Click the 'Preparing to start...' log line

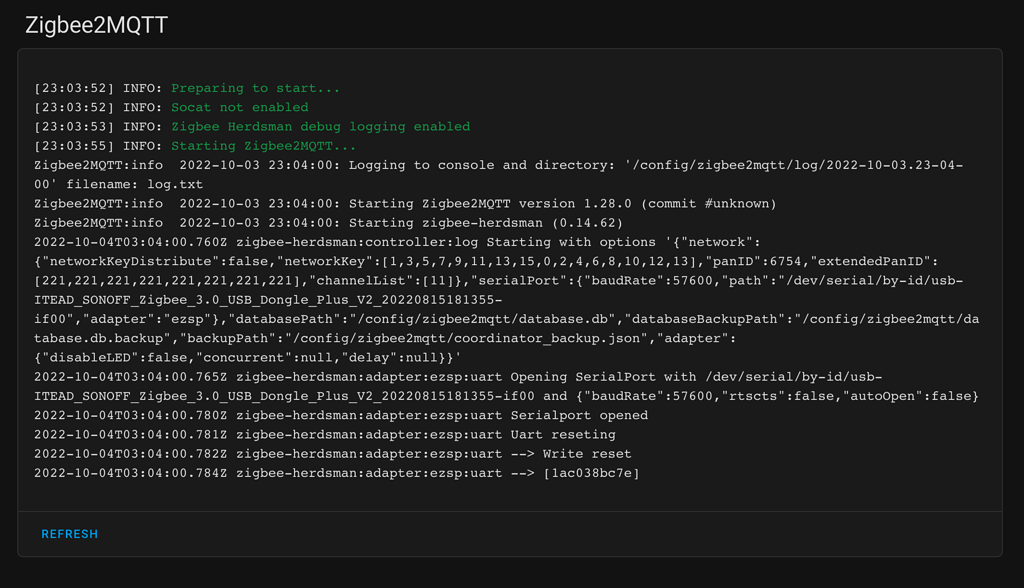[255, 88]
